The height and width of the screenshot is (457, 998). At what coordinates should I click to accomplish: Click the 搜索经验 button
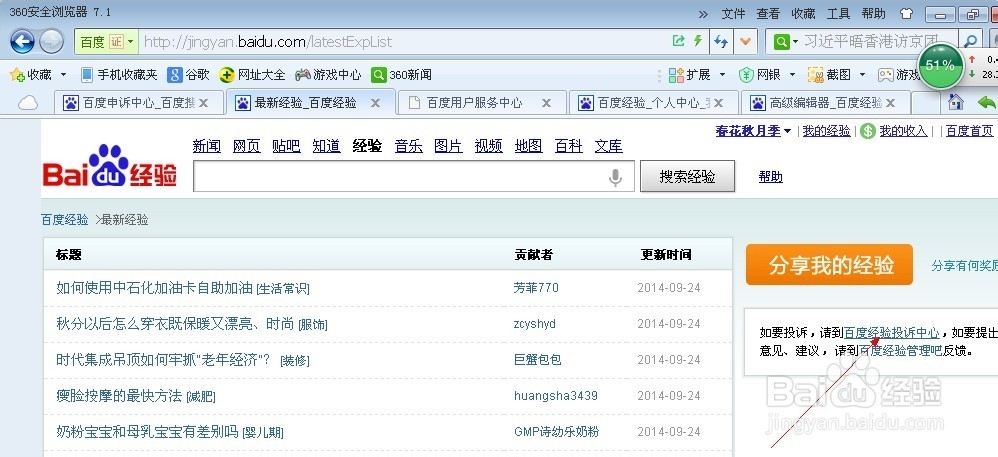[x=687, y=176]
